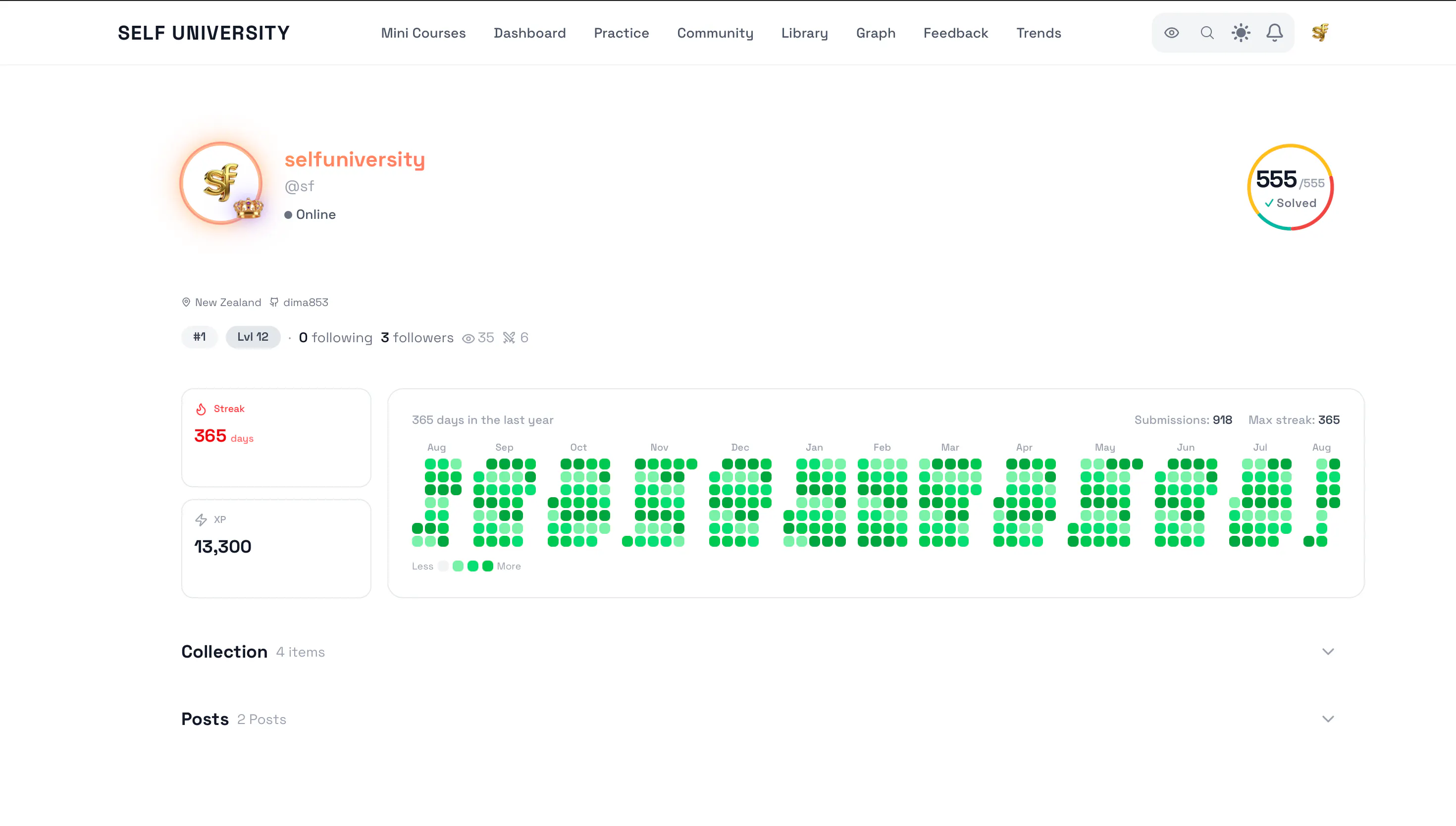Click the 2 Posts count
This screenshot has width=1456, height=826.
261,720
